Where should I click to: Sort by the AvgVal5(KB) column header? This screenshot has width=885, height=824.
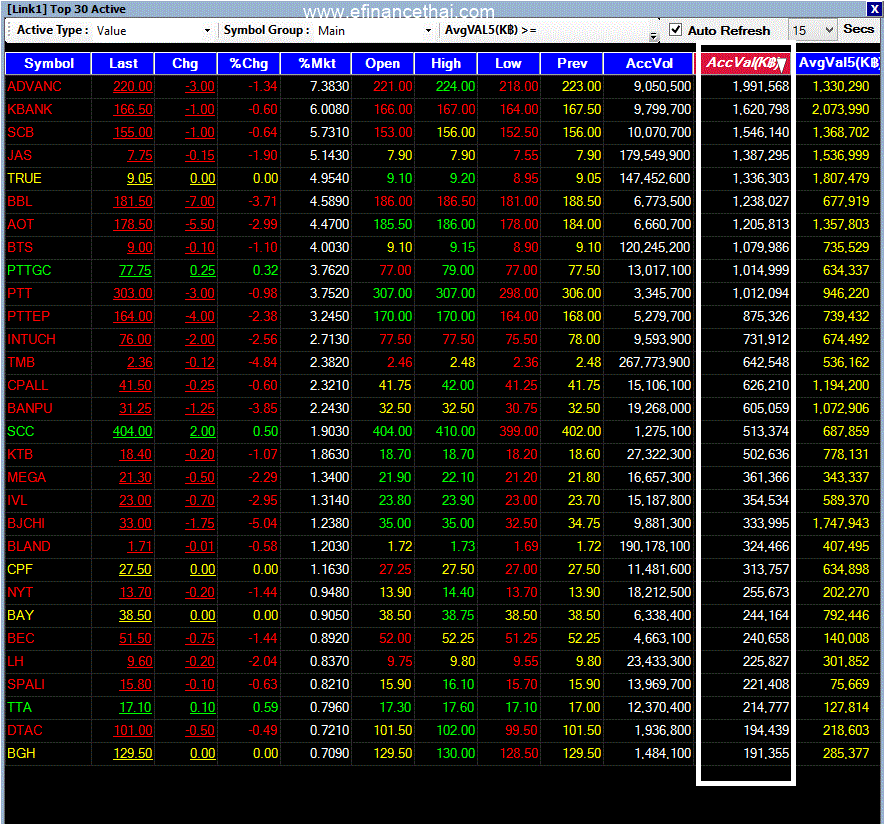pos(839,63)
